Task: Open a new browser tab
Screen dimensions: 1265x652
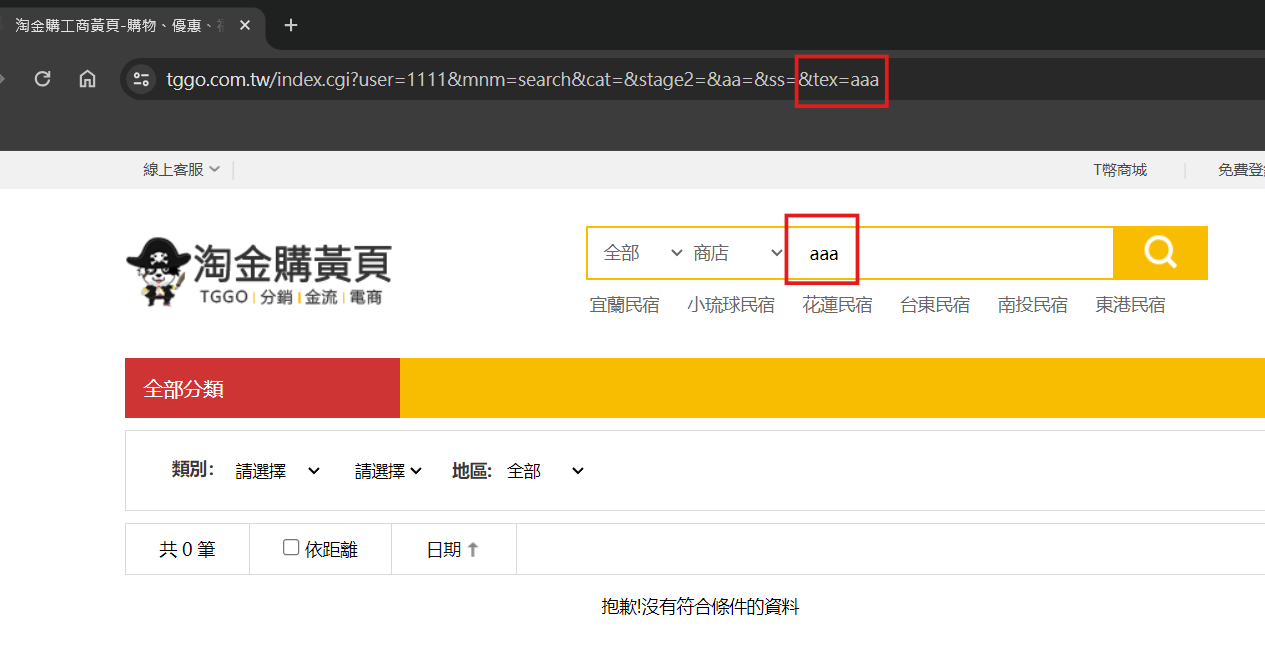Action: click(291, 25)
